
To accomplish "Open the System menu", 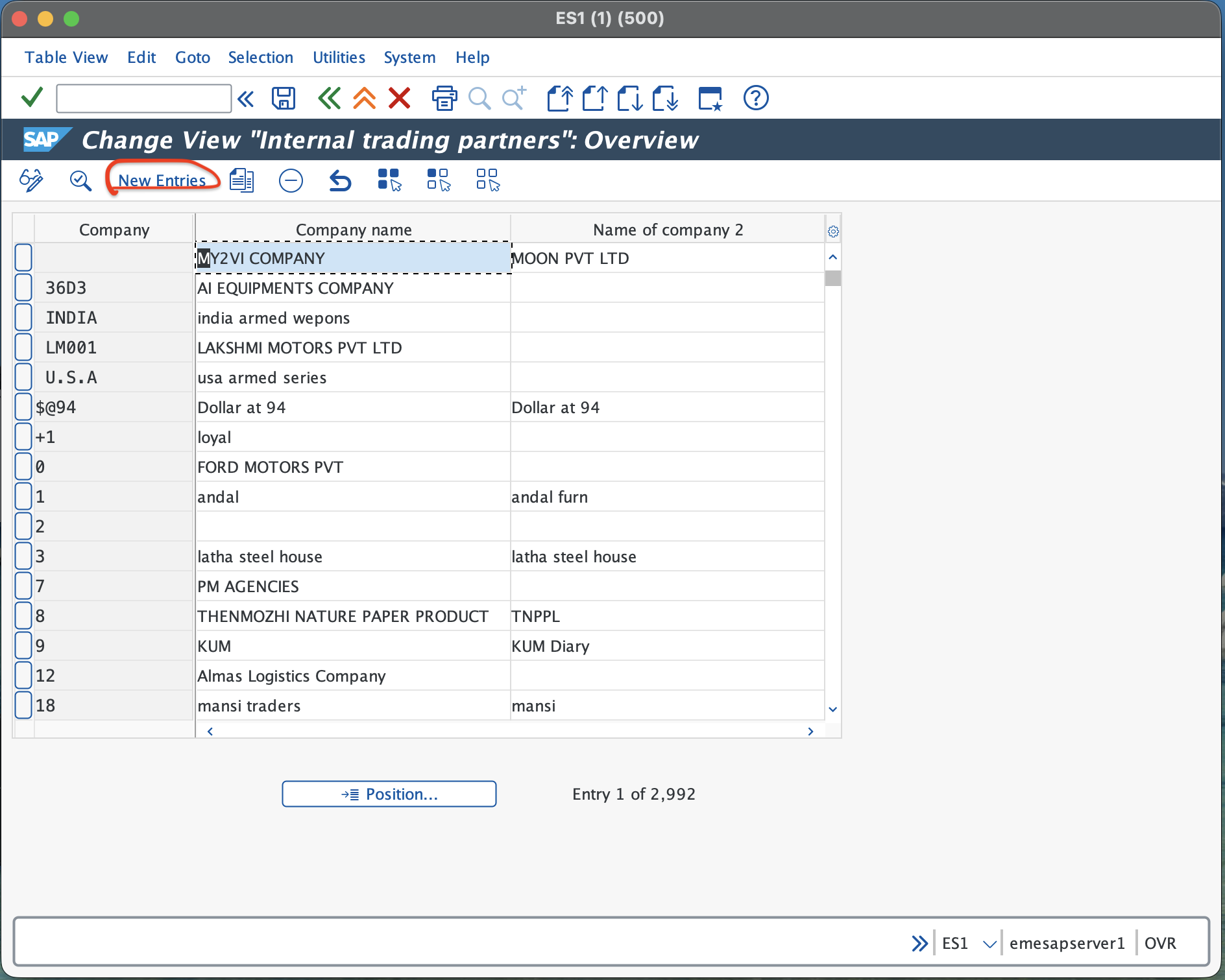I will click(409, 57).
